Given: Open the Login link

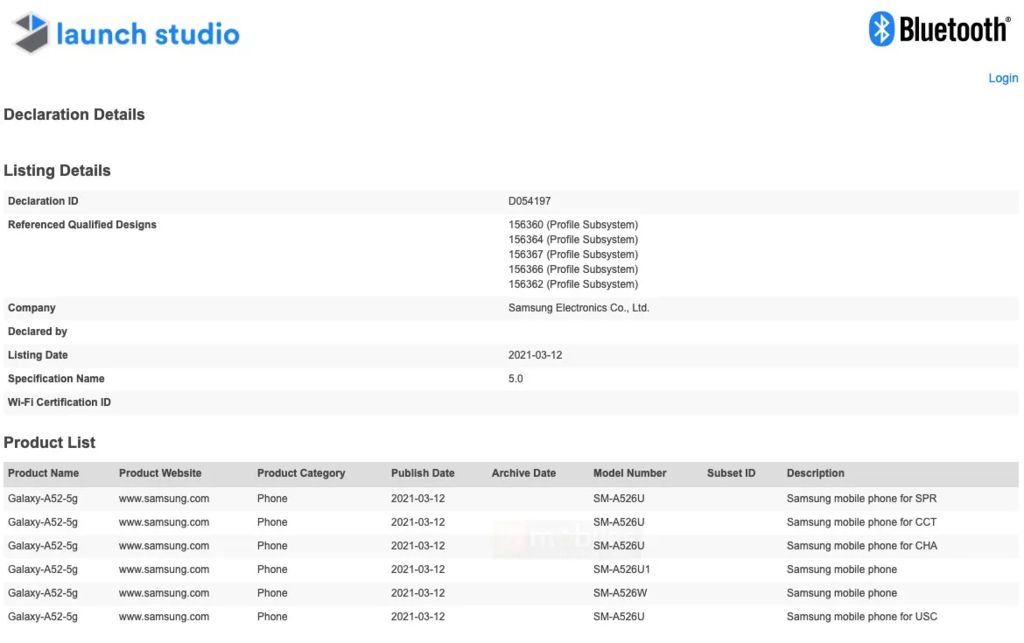Looking at the screenshot, I should tap(1002, 78).
